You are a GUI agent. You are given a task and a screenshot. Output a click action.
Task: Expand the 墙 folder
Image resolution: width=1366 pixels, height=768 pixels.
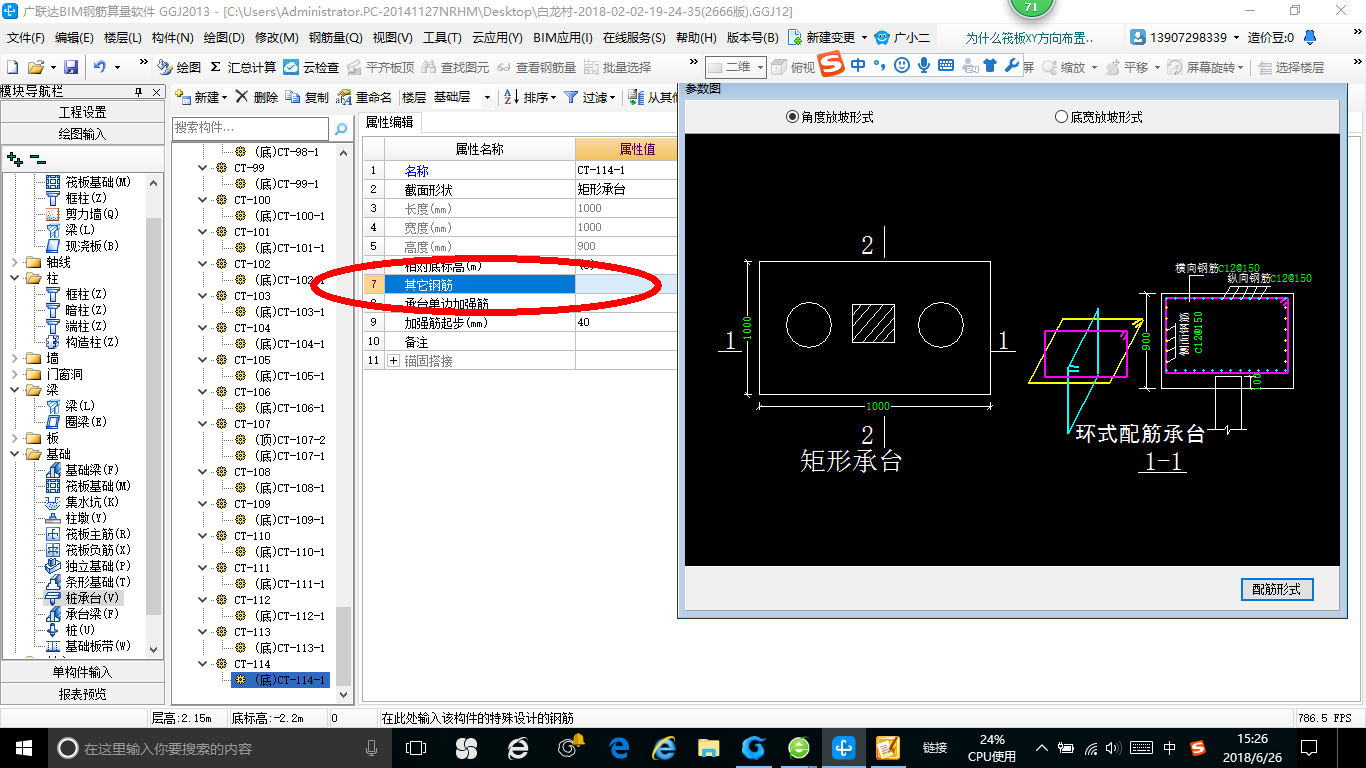[x=14, y=358]
